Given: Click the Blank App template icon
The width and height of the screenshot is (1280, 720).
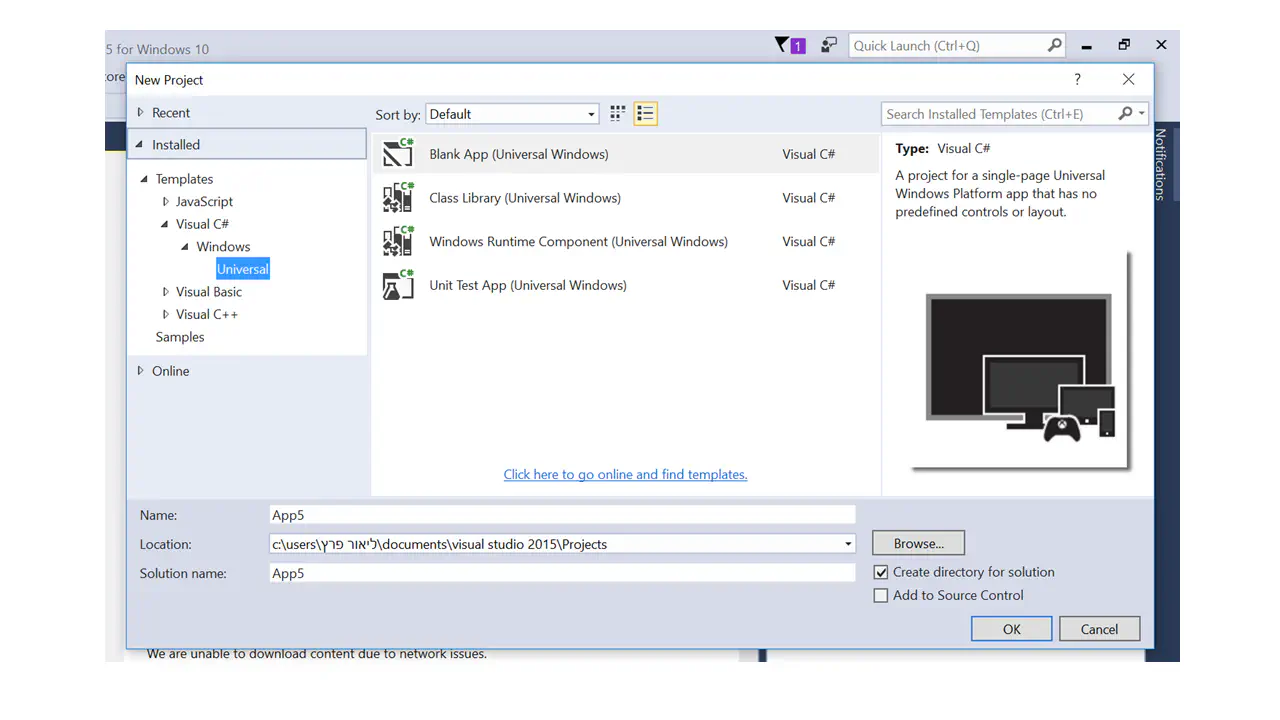Looking at the screenshot, I should tap(398, 154).
